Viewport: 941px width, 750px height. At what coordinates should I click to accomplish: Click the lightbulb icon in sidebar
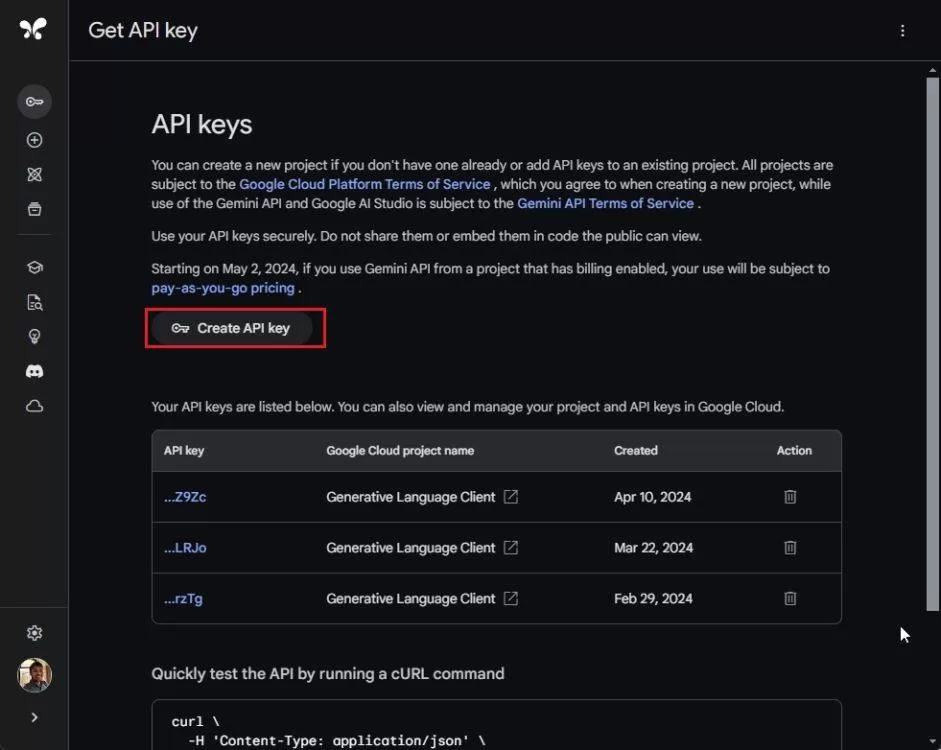[x=34, y=336]
